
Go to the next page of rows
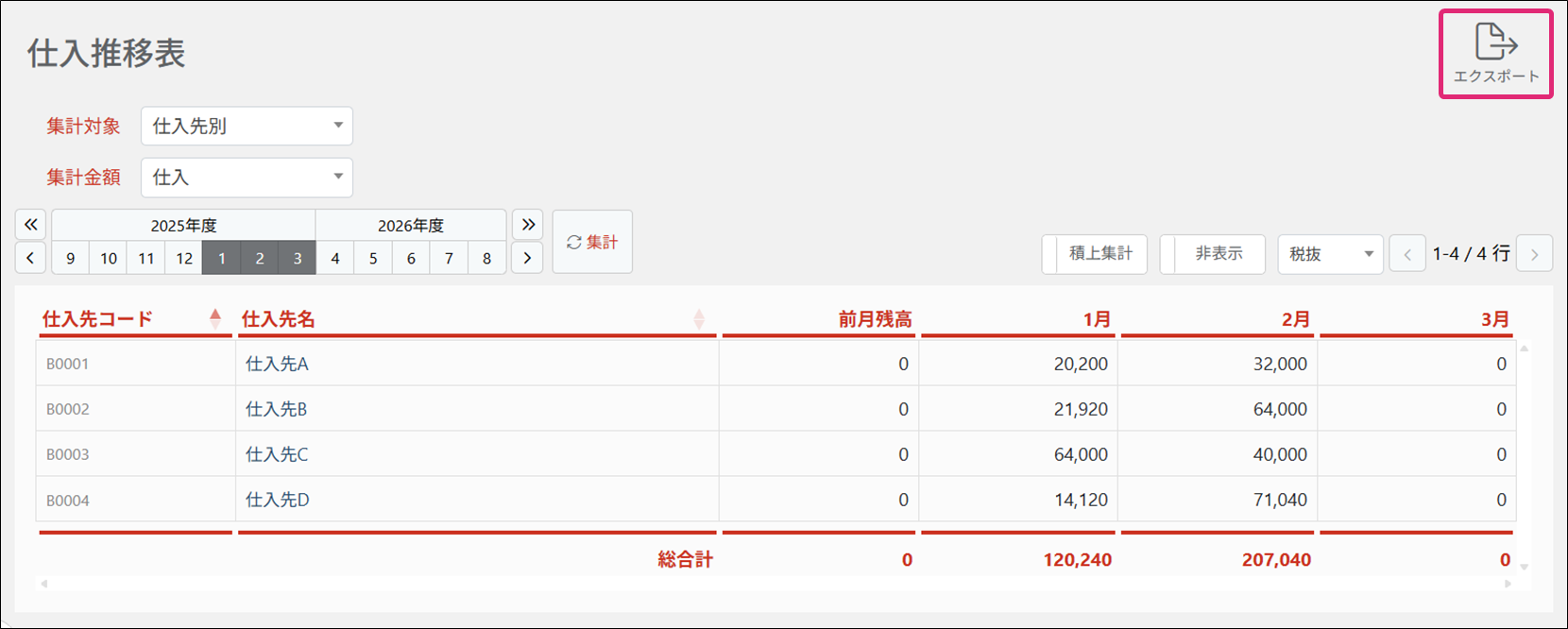pyautogui.click(x=1534, y=254)
